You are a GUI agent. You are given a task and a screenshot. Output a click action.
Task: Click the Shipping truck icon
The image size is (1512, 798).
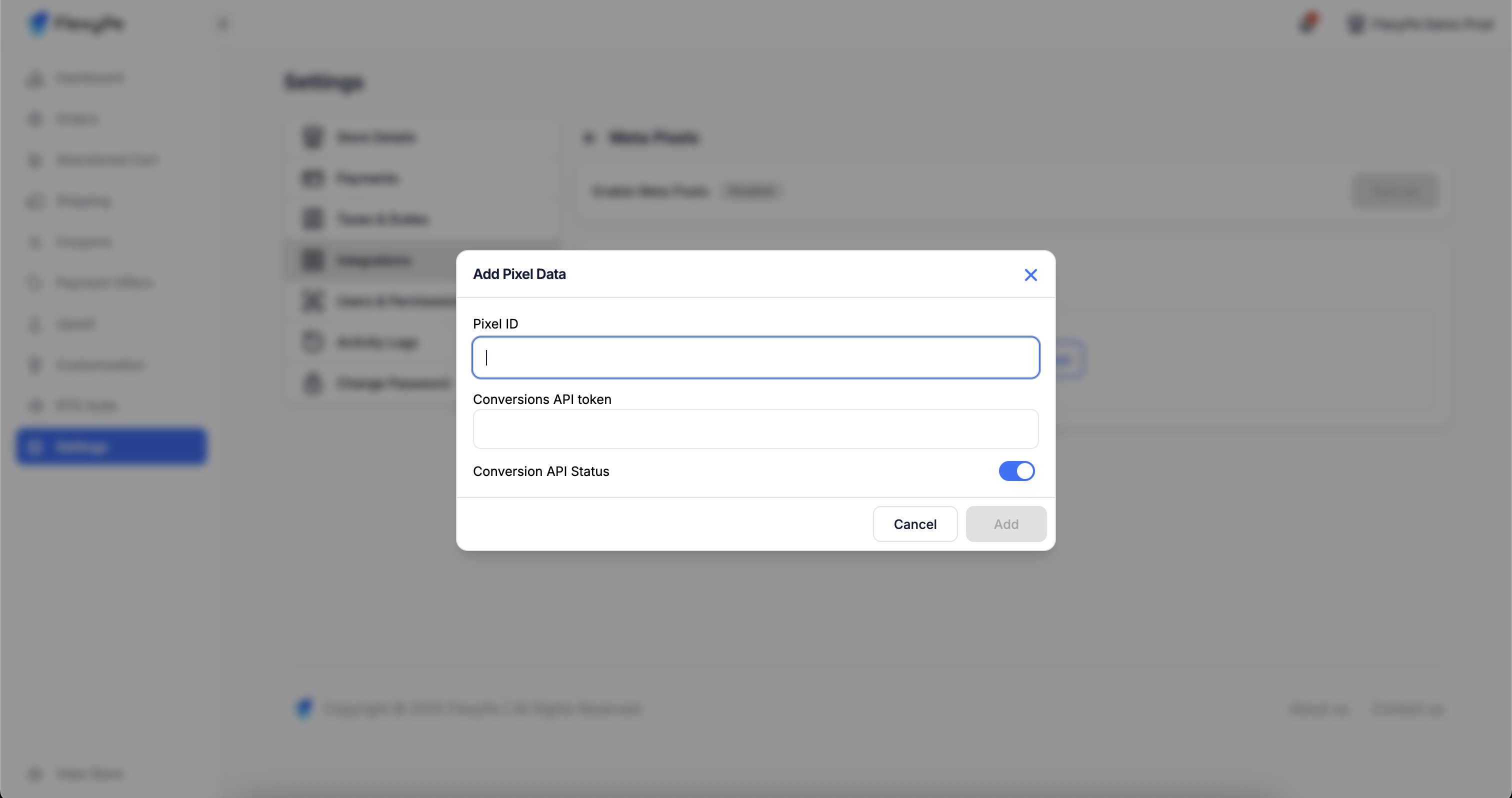[x=35, y=201]
